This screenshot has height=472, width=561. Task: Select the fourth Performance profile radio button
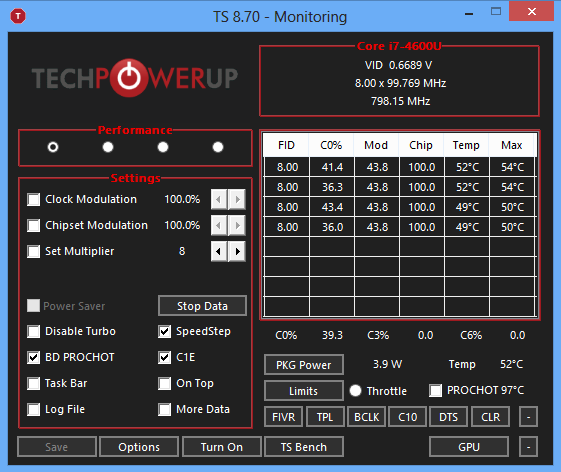coord(218,147)
